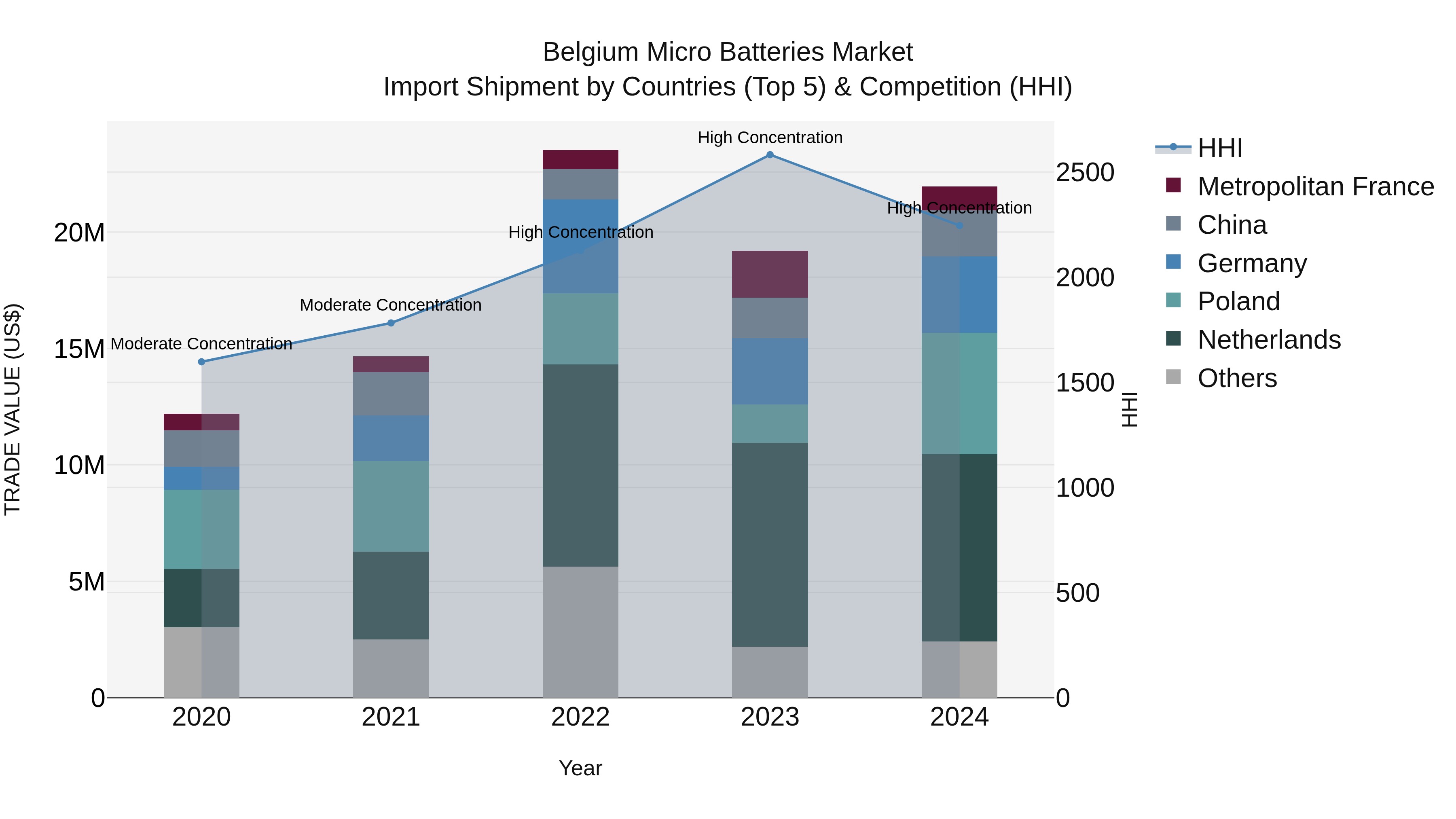The height and width of the screenshot is (819, 1456).
Task: Click the 2023 Metropolitan France bar segment
Action: 770,274
